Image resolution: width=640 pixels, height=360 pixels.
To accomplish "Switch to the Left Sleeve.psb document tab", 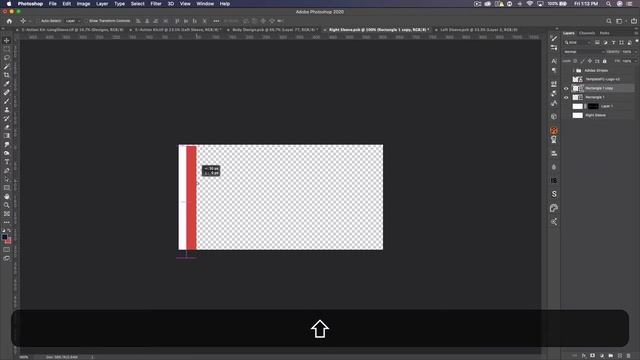I will click(x=479, y=30).
